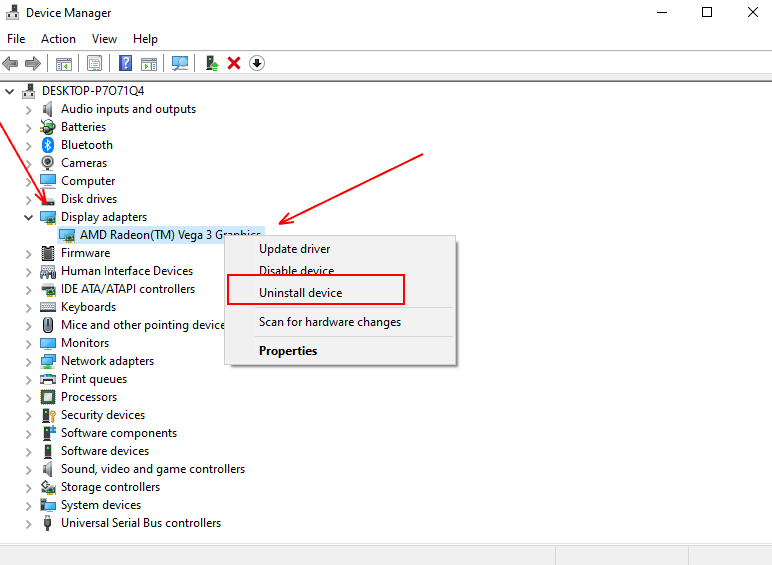Expand the Processors category chevron
772x565 pixels.
click(29, 398)
